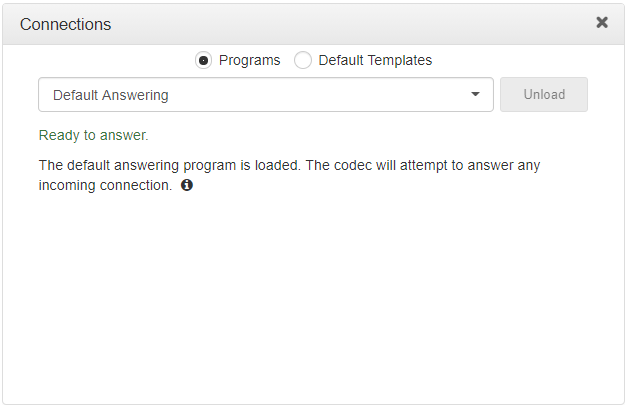Viewport: 628px width, 407px height.
Task: Click the inner dot of the Programs radio
Action: pyautogui.click(x=204, y=60)
